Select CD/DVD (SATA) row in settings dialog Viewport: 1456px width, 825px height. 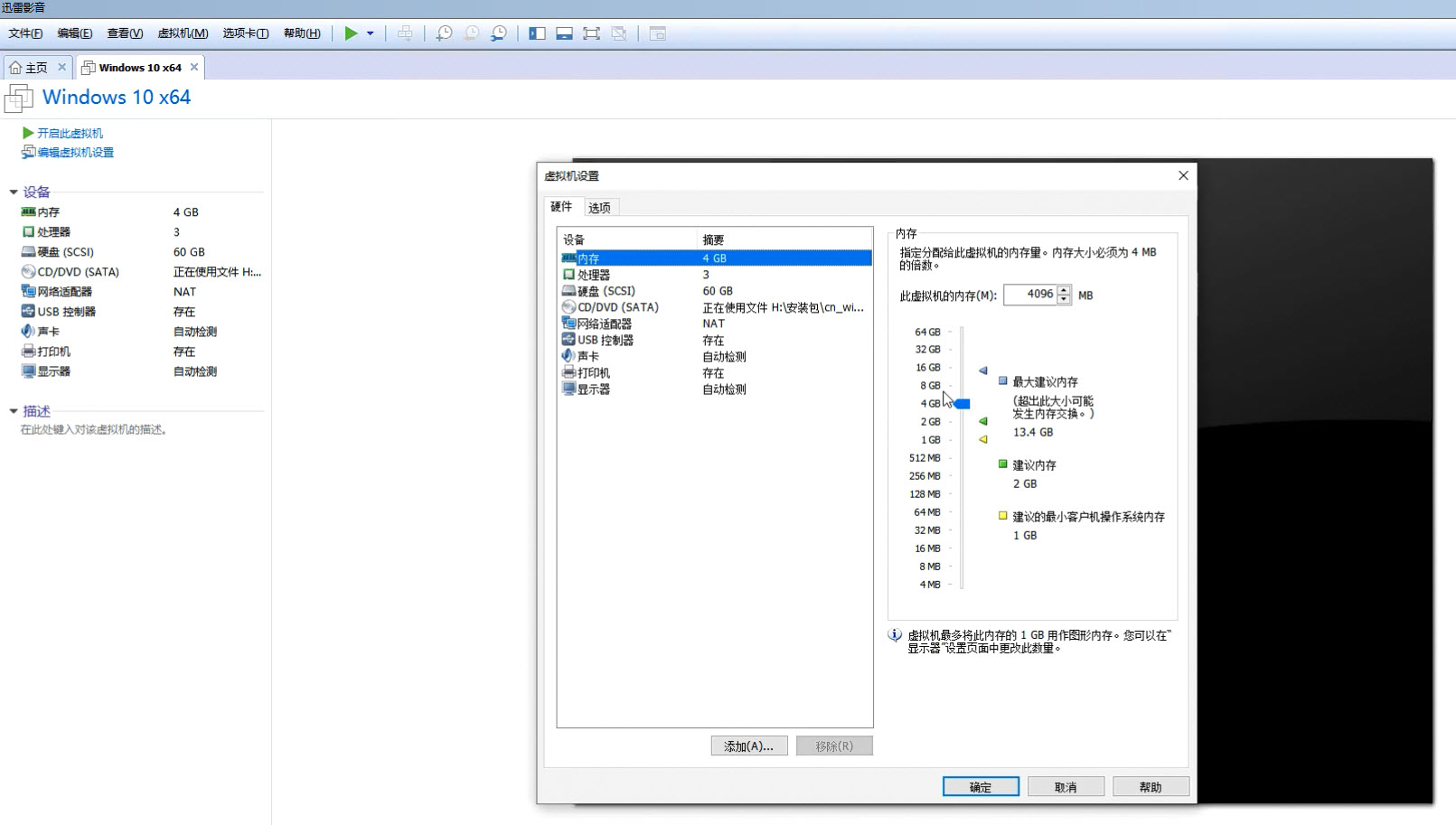tap(716, 307)
